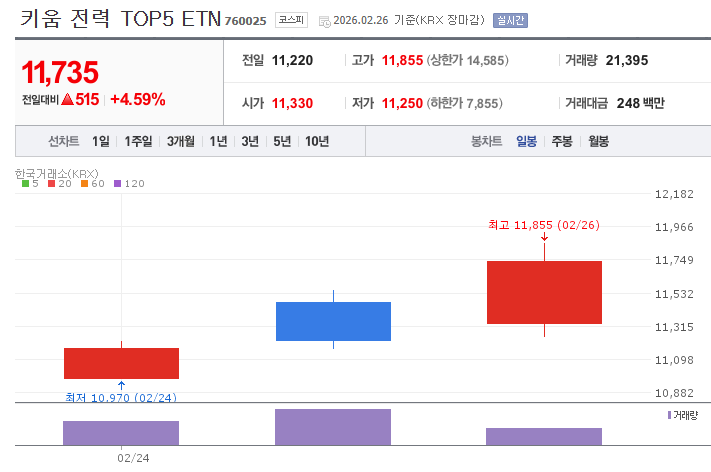
Task: Select the 1년 line chart period
Action: [218, 141]
